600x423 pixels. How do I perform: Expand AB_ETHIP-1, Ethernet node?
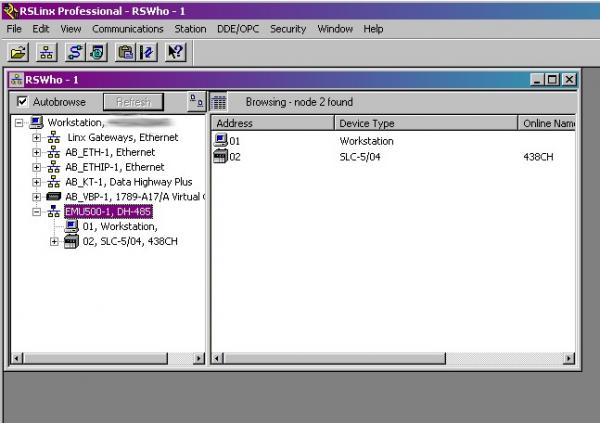click(x=36, y=167)
